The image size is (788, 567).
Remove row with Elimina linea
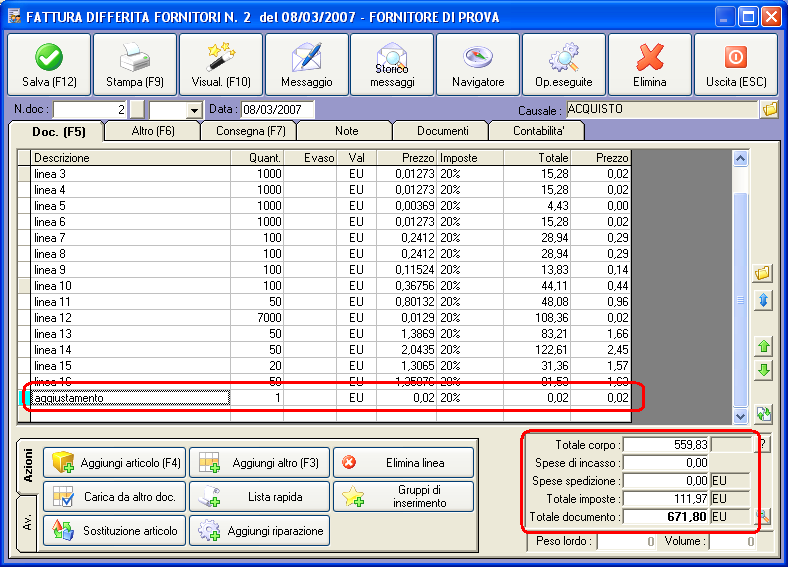click(404, 462)
